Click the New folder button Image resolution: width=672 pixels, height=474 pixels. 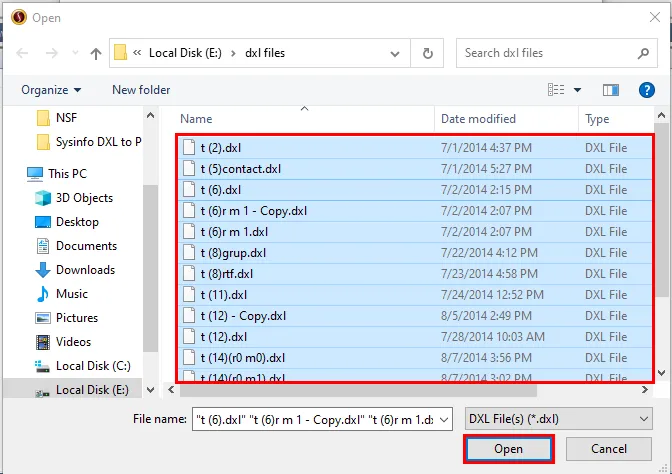(x=141, y=90)
